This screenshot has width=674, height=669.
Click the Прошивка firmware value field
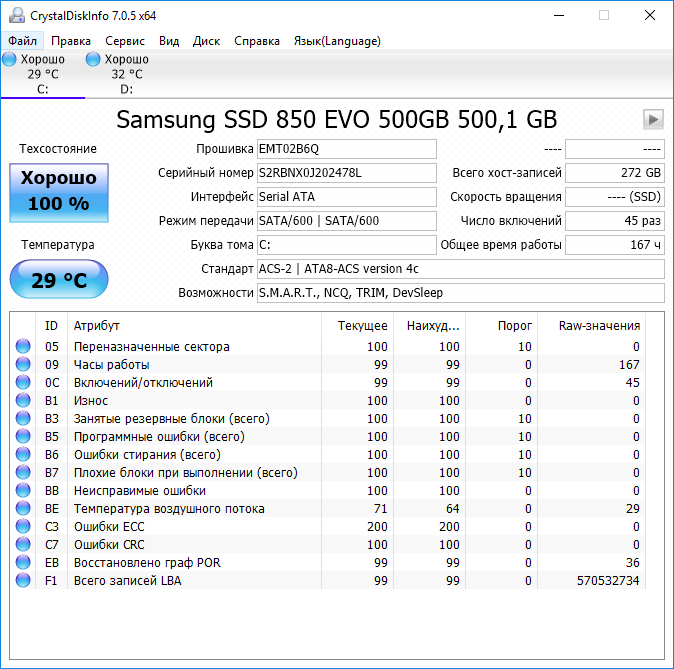click(346, 149)
